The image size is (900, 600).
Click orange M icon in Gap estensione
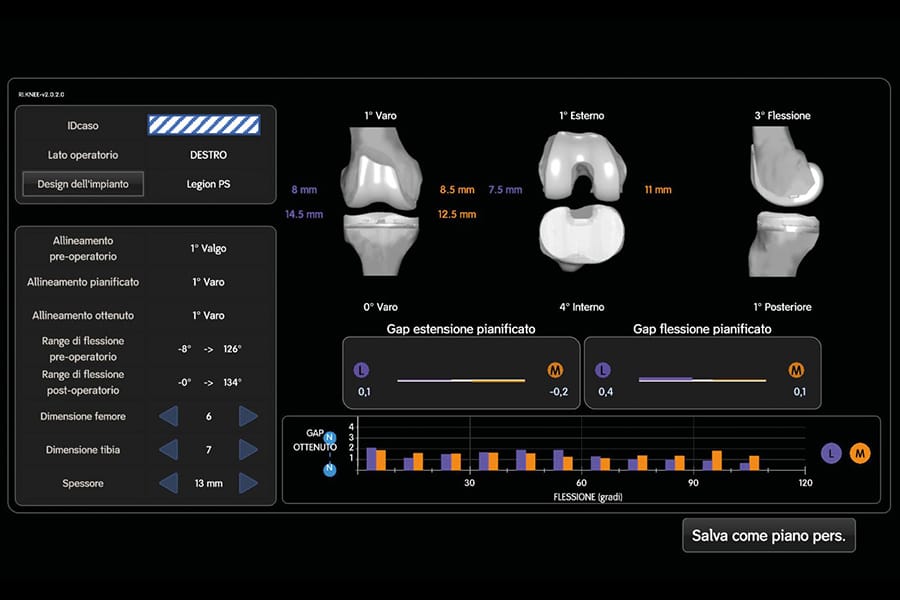tap(555, 371)
